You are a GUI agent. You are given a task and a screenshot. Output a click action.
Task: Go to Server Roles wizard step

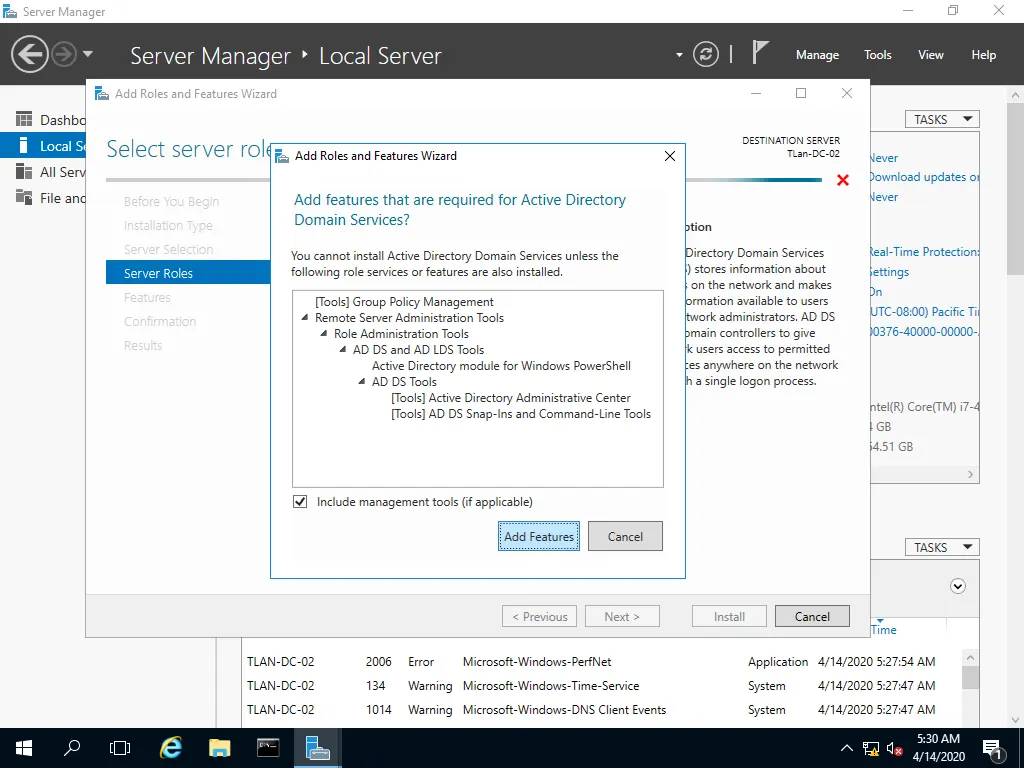pos(188,273)
